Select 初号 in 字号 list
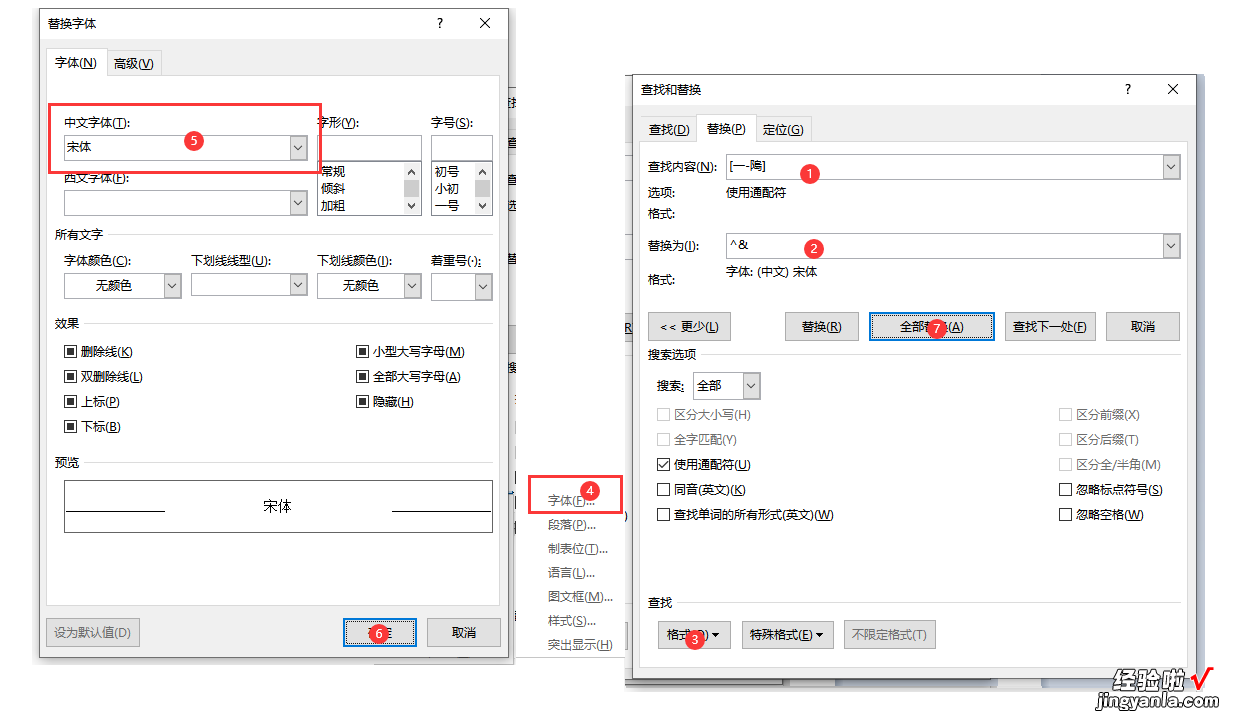The width and height of the screenshot is (1235, 718). click(447, 172)
